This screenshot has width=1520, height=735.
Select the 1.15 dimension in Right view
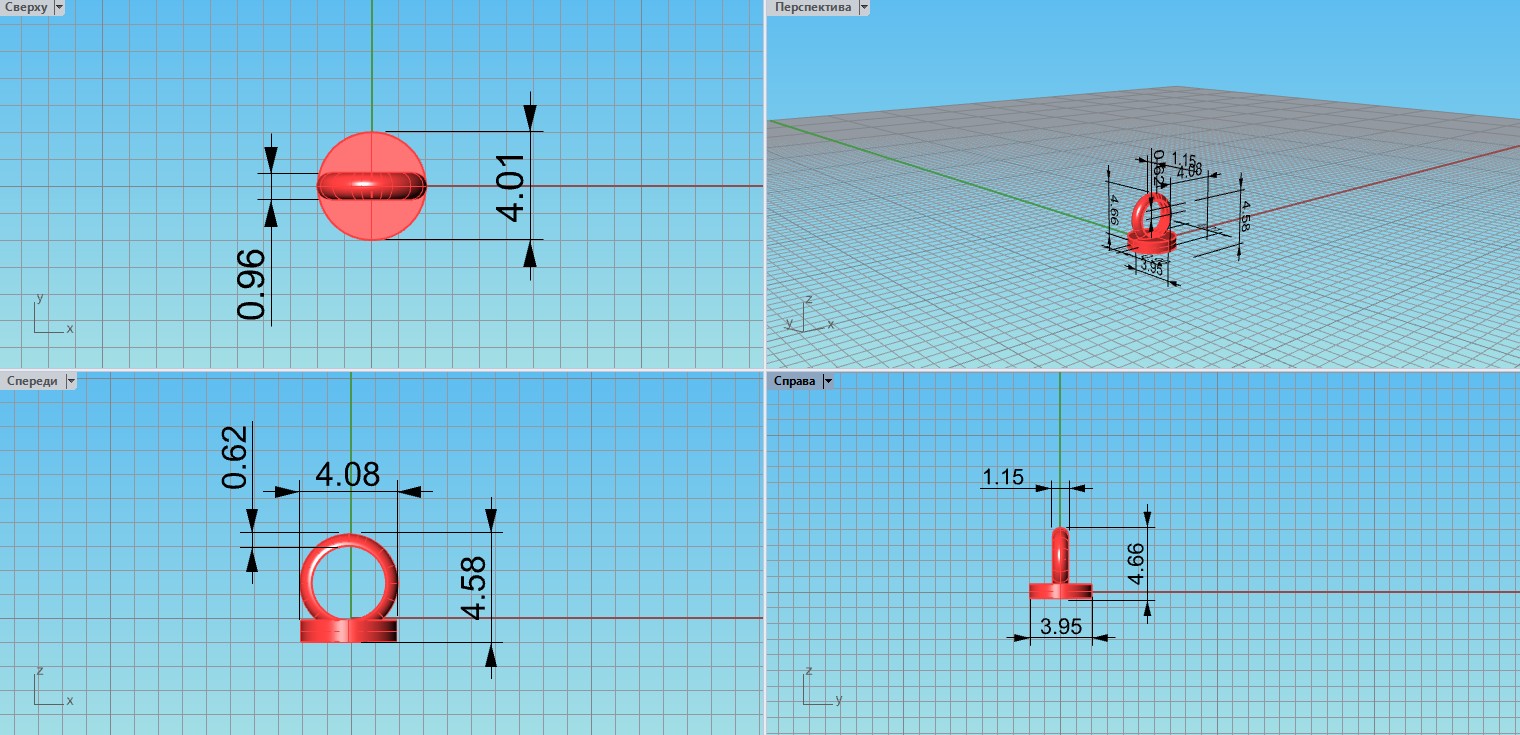[1003, 478]
